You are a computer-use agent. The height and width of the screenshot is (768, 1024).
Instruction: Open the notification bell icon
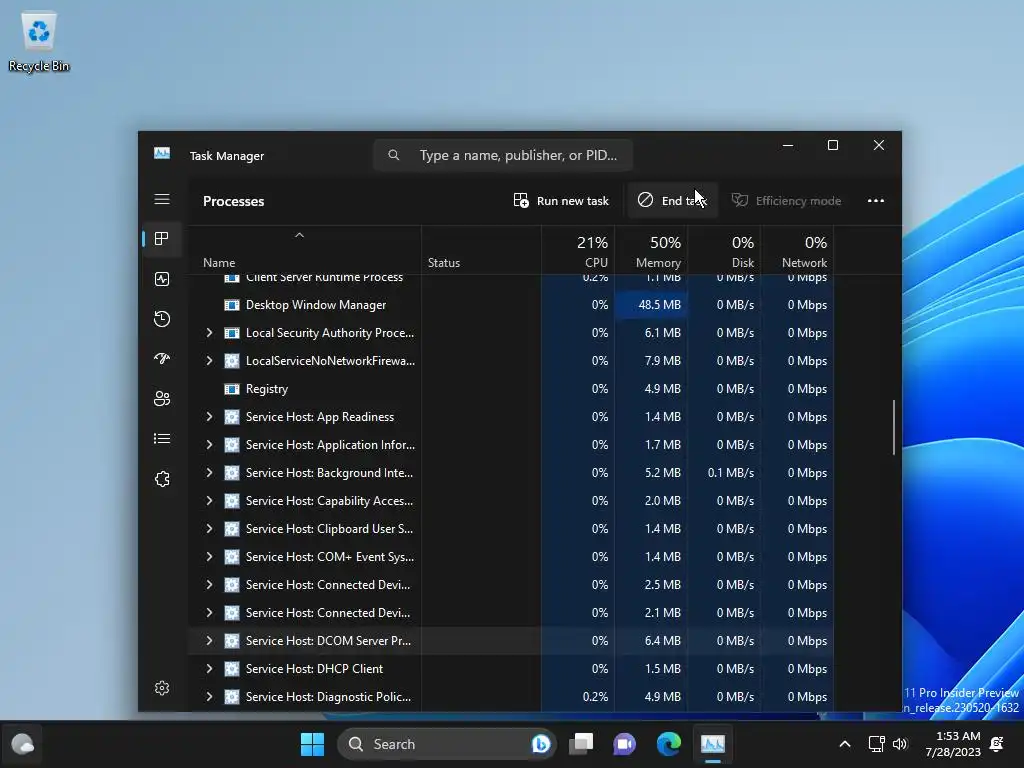tap(997, 744)
